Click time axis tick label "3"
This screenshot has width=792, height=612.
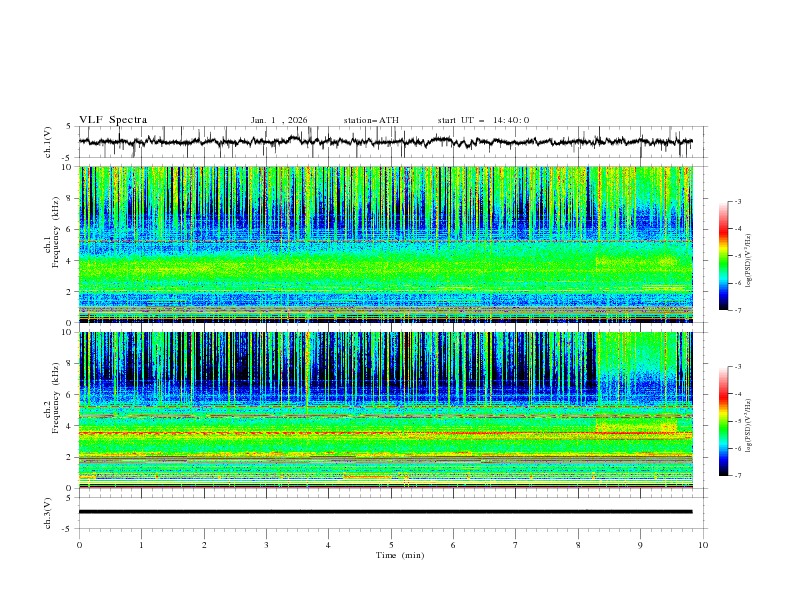[x=266, y=545]
